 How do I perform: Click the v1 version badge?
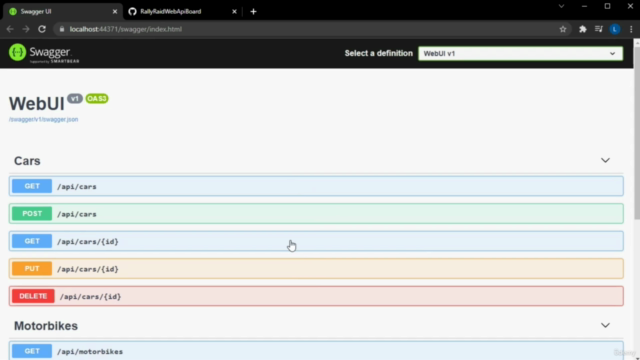75,98
